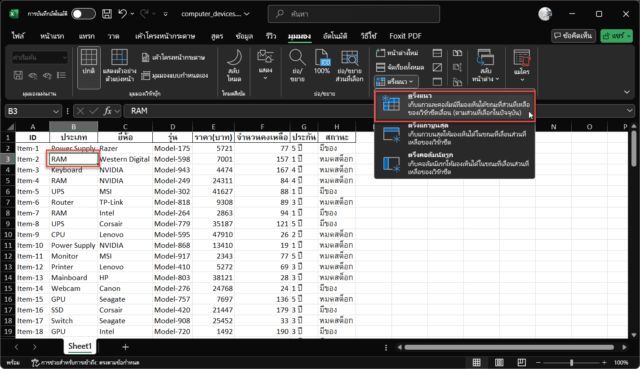Click the horizontal scrollbar
The width and height of the screenshot is (640, 369).
click(509, 347)
